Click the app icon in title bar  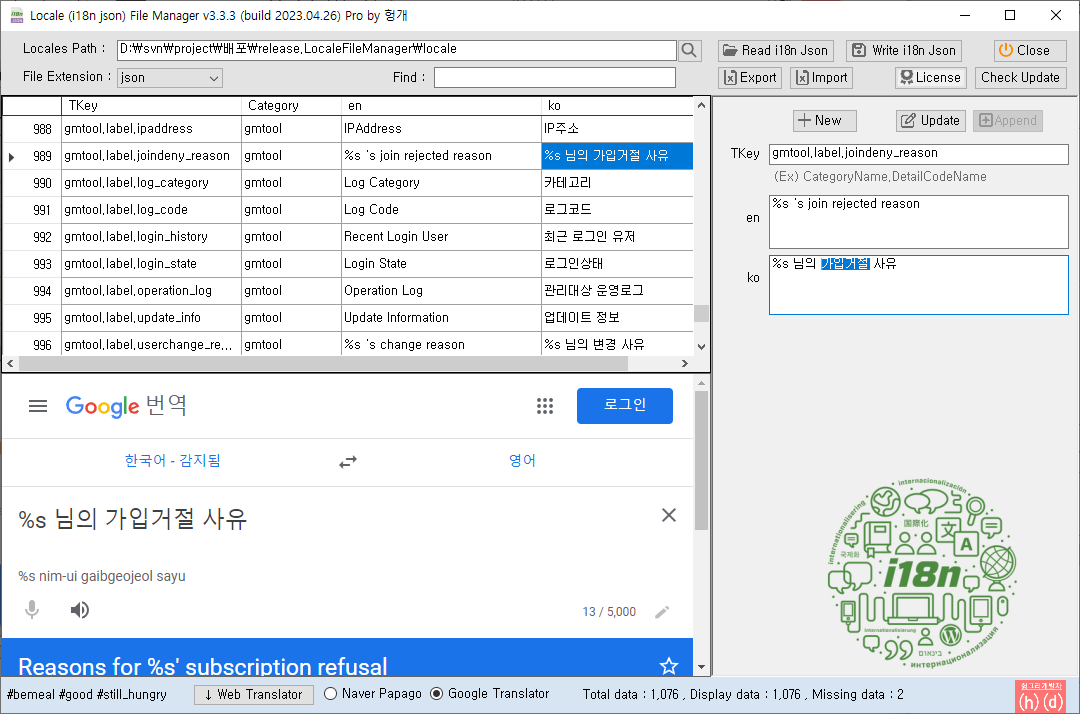[x=17, y=15]
